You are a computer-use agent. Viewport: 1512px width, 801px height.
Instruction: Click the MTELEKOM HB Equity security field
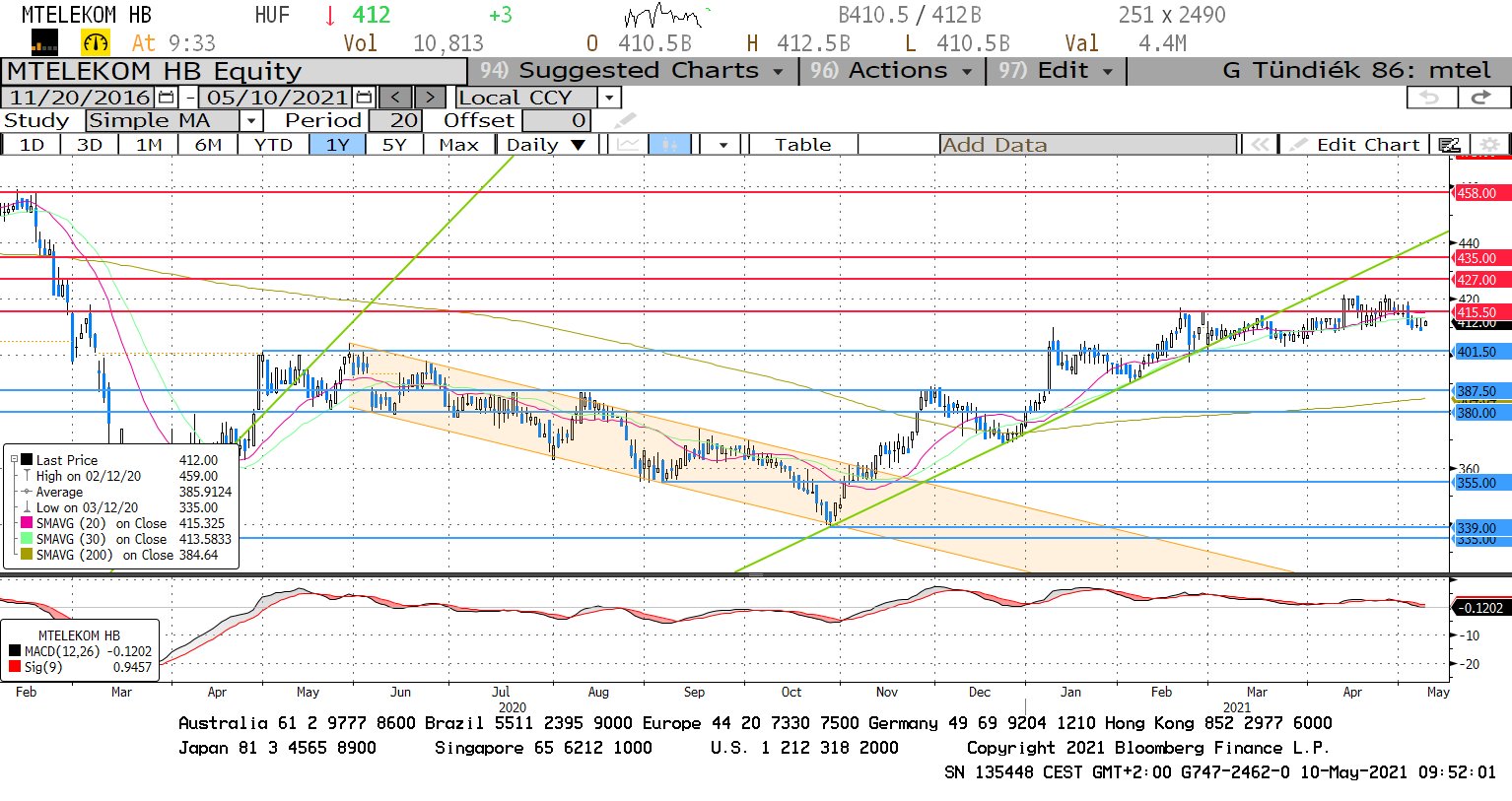235,72
